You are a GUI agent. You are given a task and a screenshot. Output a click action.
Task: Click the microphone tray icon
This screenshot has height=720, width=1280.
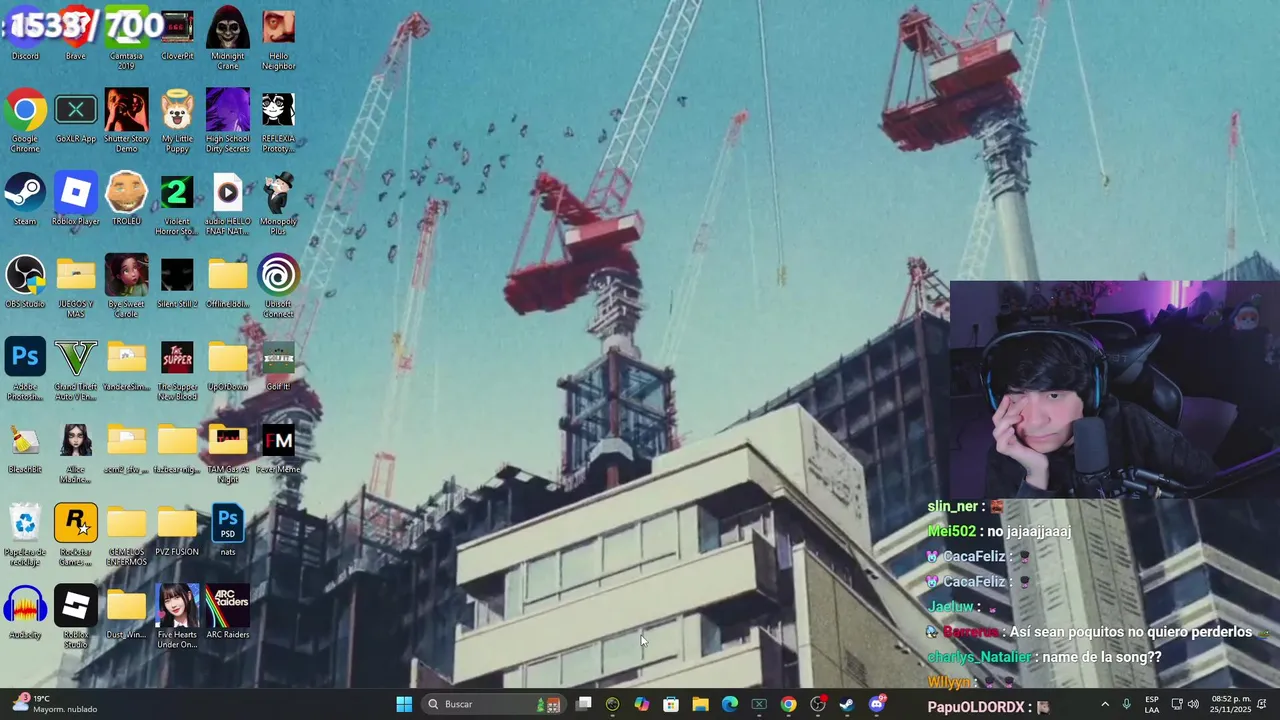point(1127,704)
